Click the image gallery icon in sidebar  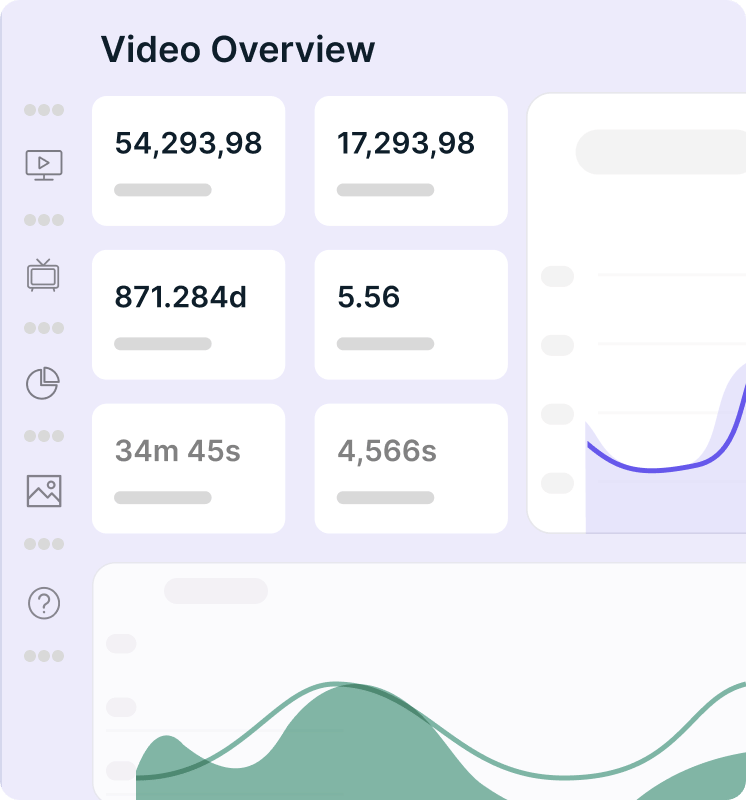point(44,491)
